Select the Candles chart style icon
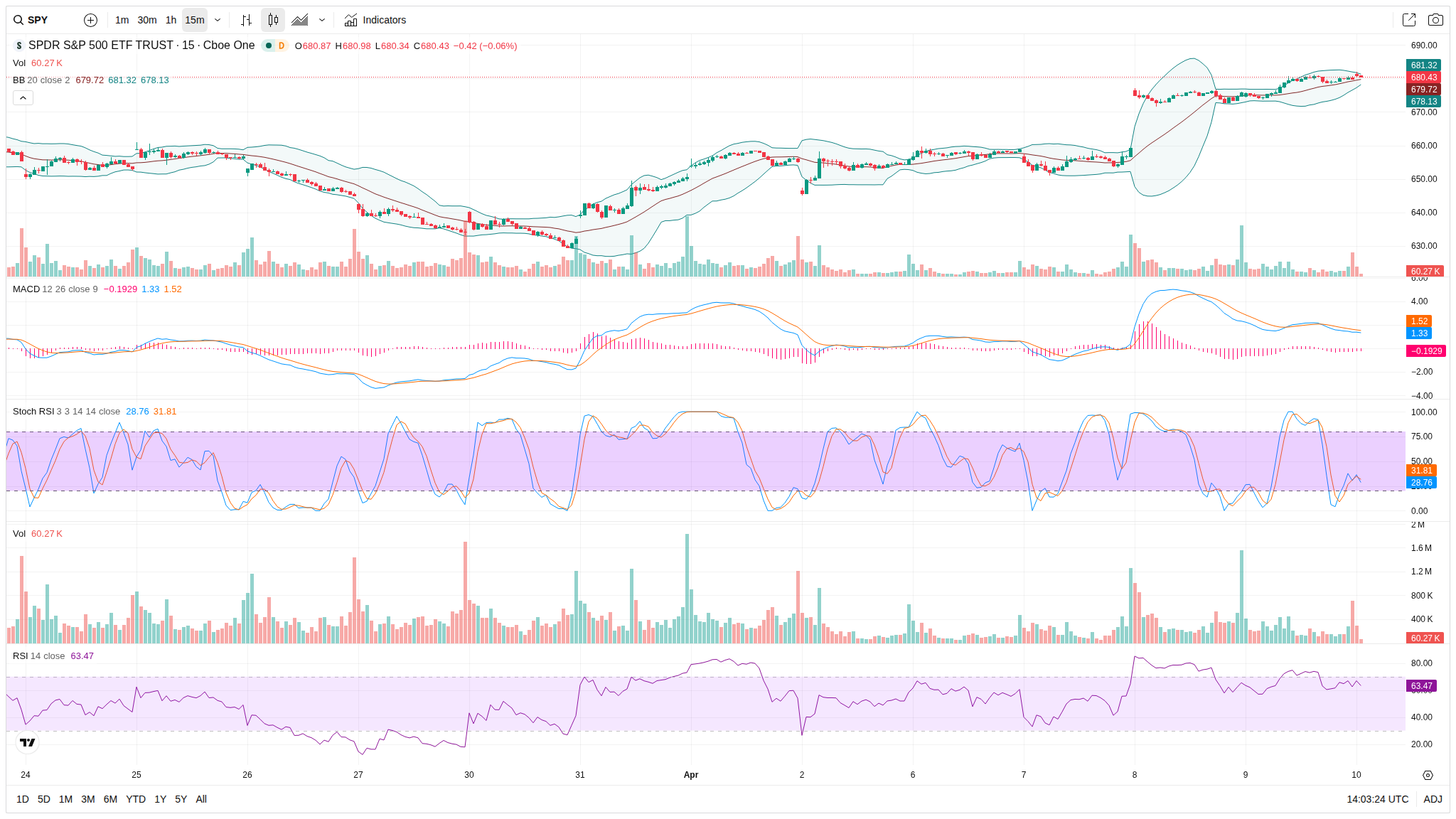This screenshot has height=819, width=1456. tap(273, 20)
